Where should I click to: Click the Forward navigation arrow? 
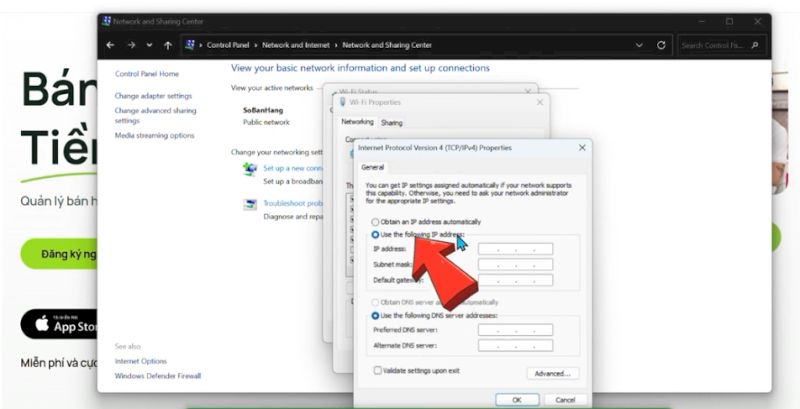click(131, 45)
